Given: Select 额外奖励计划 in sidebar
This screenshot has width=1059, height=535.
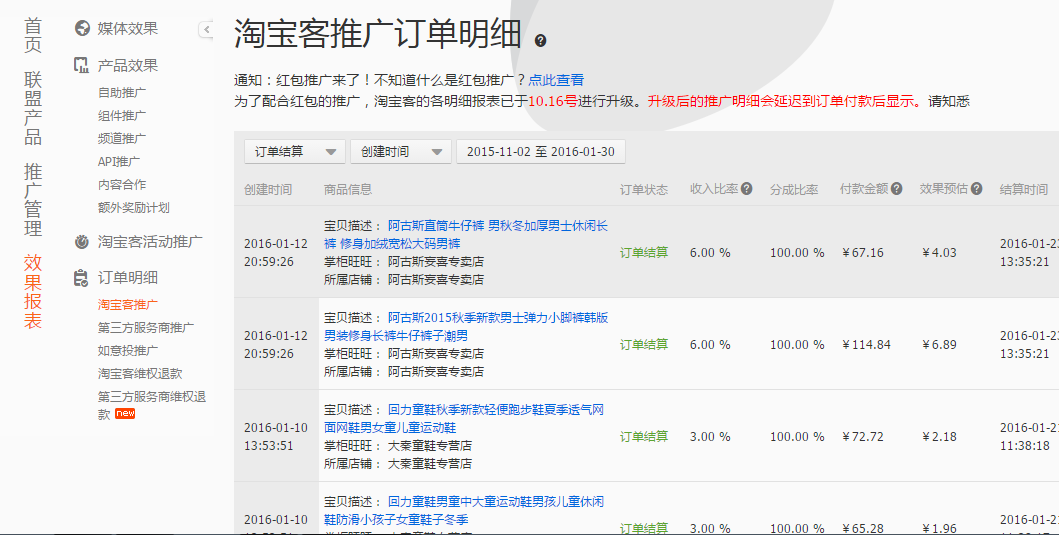Looking at the screenshot, I should 134,207.
